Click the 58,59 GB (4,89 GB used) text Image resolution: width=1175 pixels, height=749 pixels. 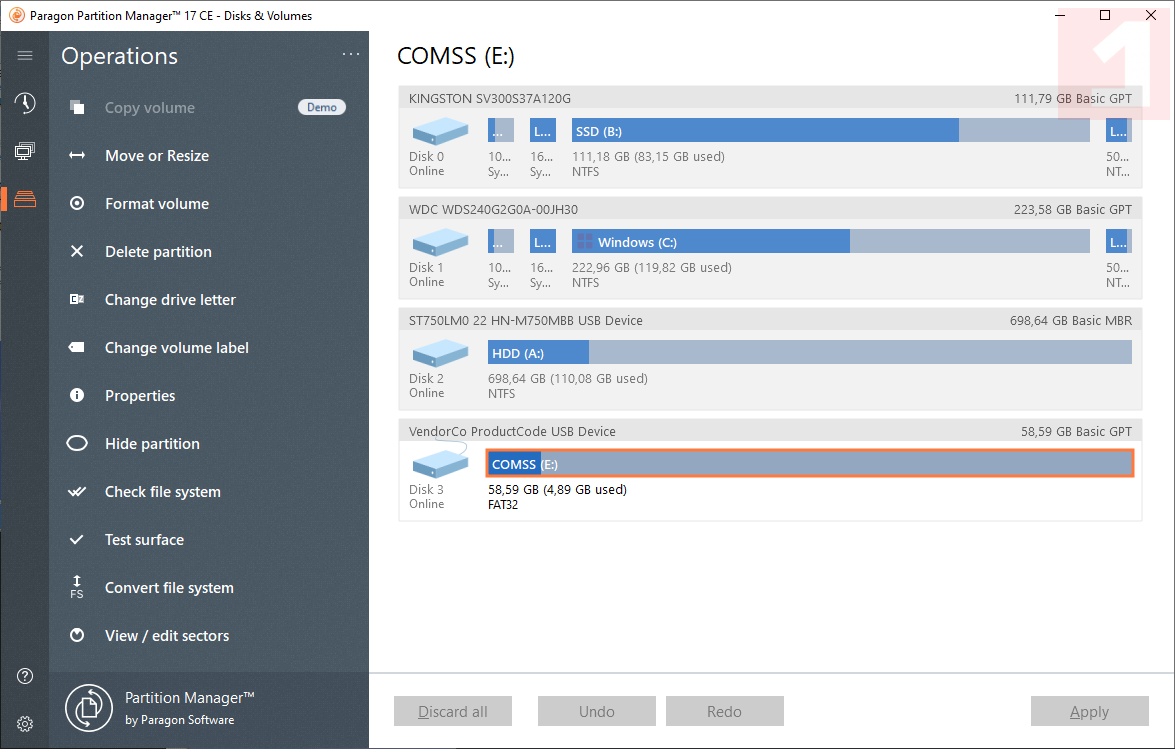pyautogui.click(x=557, y=489)
